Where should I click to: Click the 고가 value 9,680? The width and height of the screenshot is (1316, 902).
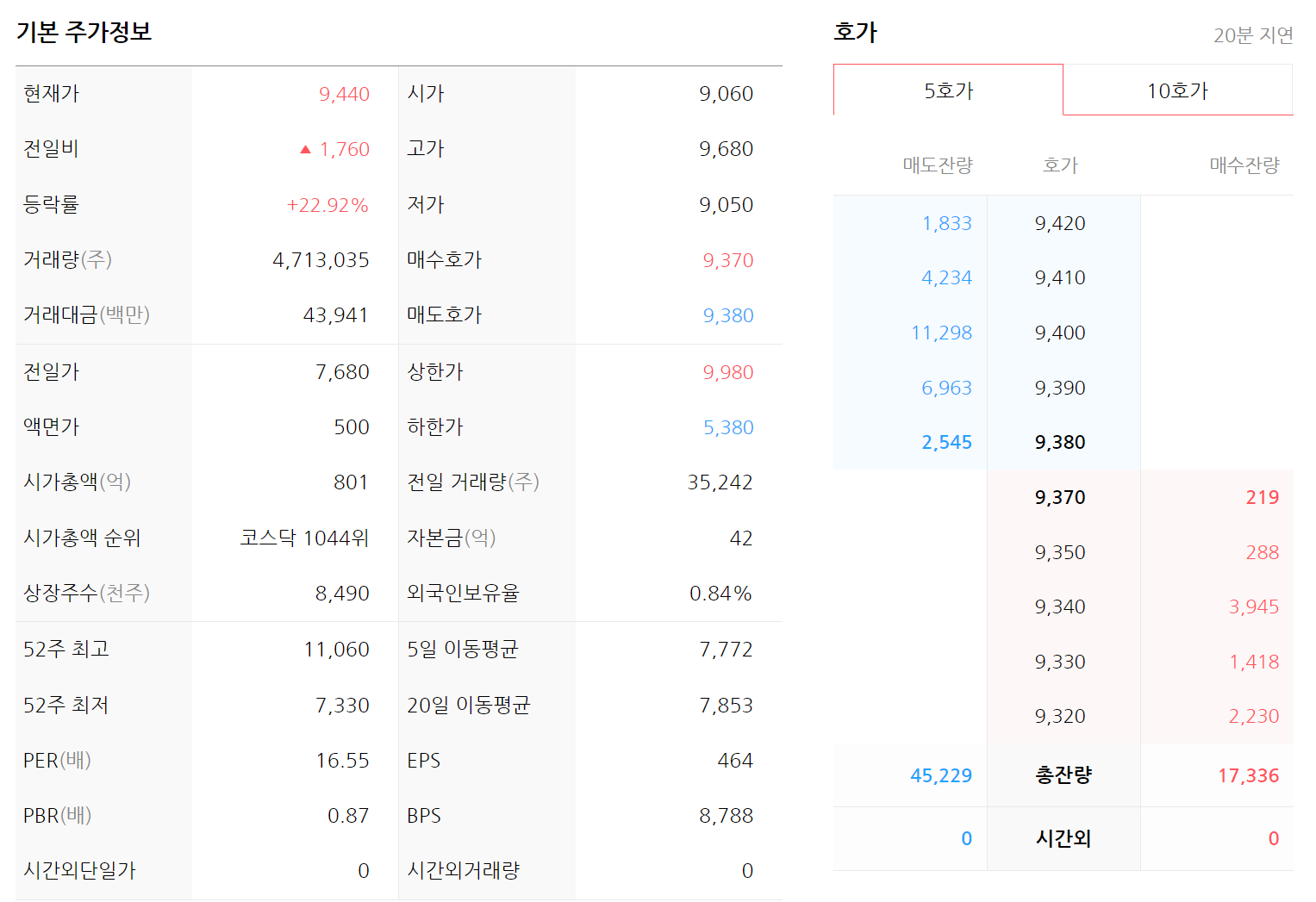[726, 149]
